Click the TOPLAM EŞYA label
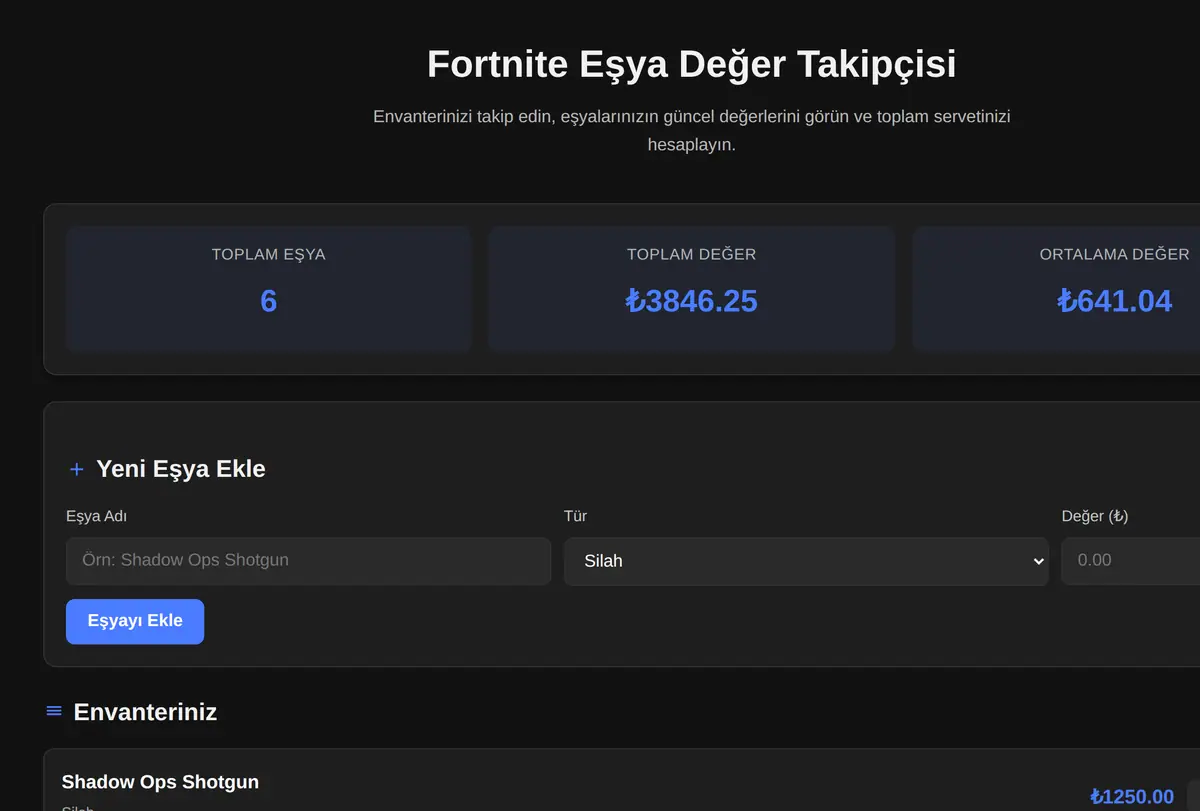This screenshot has width=1200, height=811. [268, 254]
